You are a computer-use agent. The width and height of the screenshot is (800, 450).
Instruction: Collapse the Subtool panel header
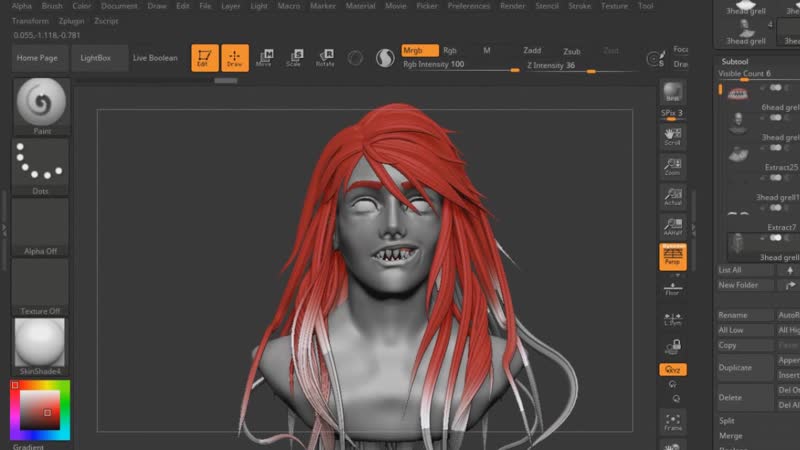point(735,61)
